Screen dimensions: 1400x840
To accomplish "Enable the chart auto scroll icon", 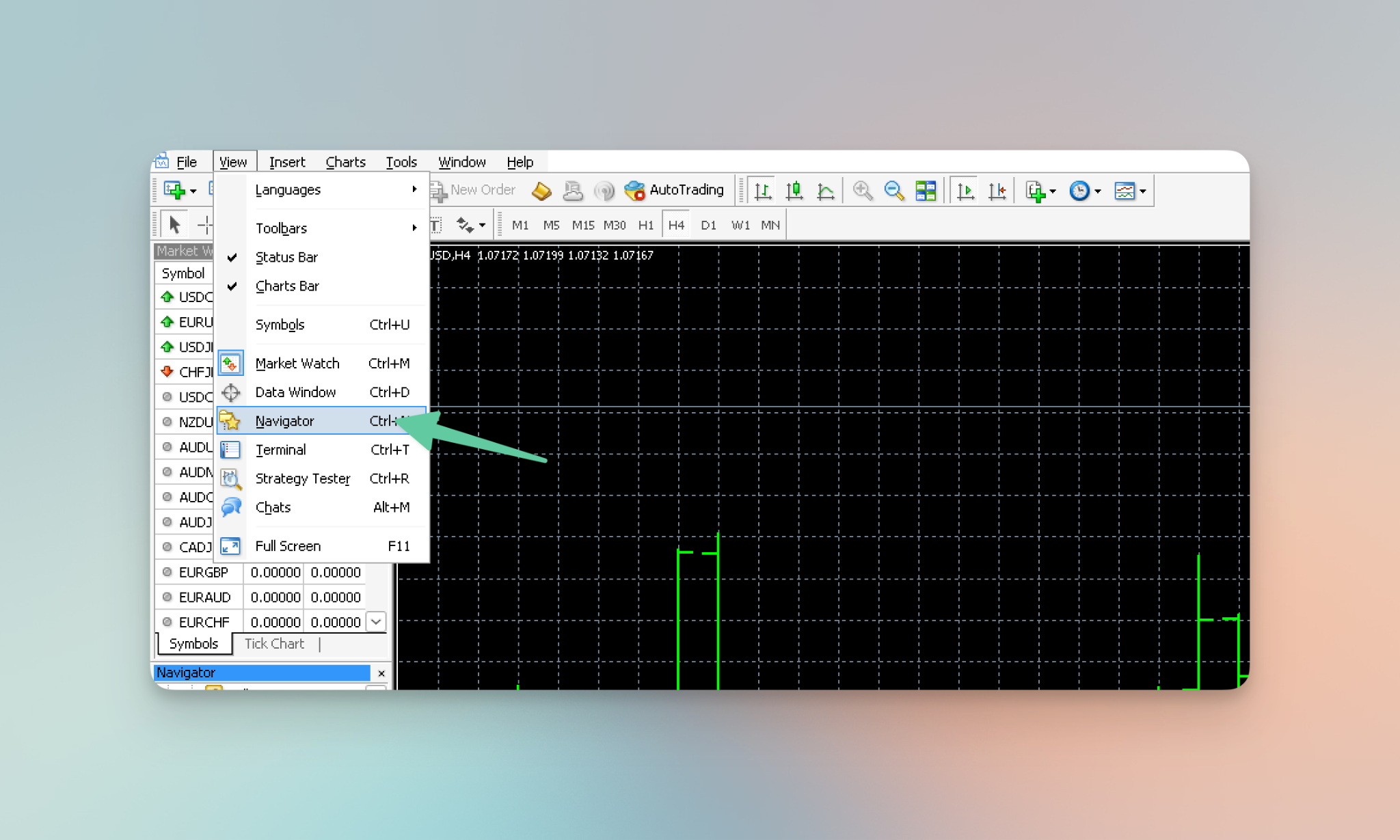I will 965,191.
